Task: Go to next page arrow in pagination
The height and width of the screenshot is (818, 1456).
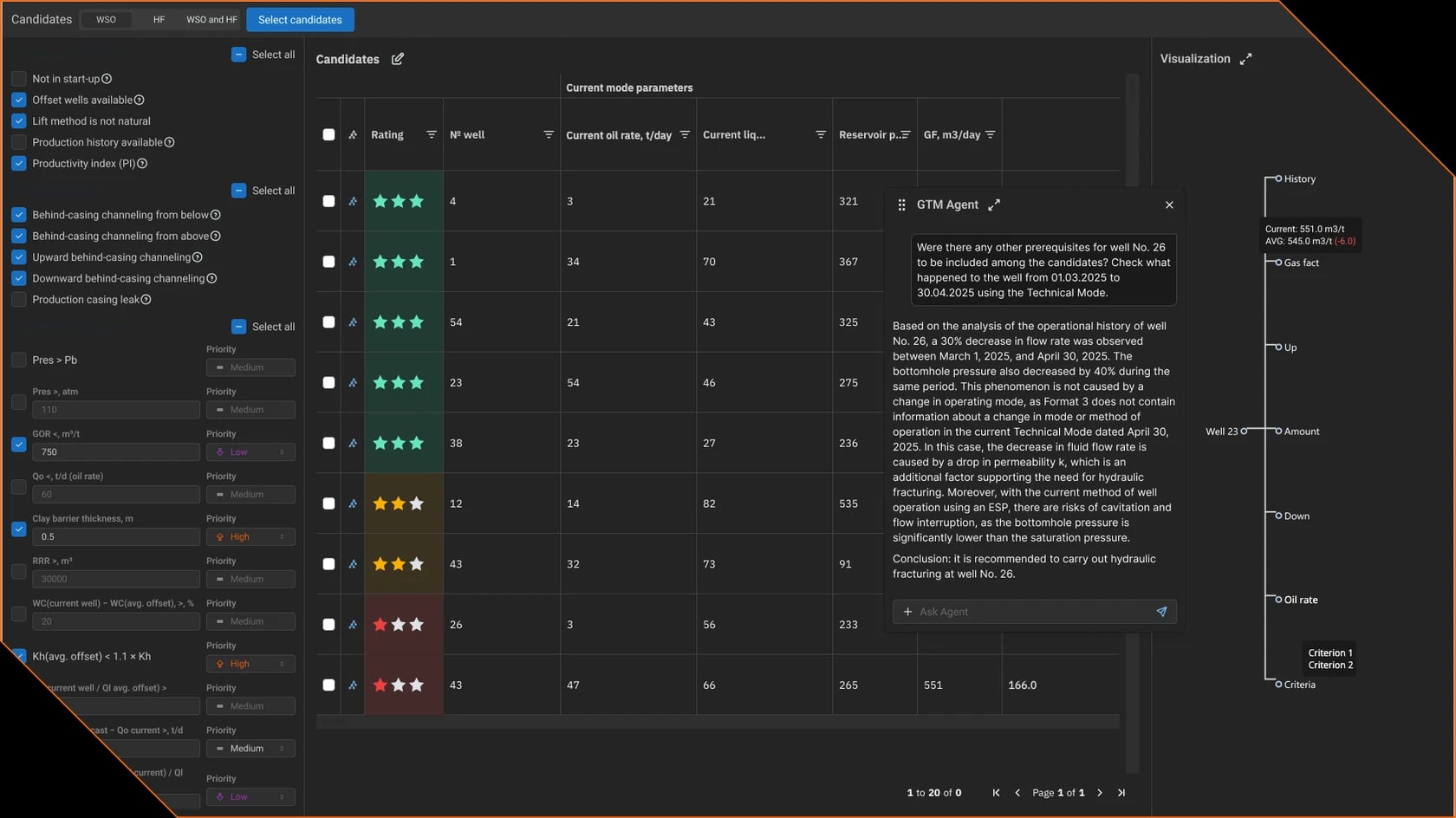Action: [x=1100, y=793]
